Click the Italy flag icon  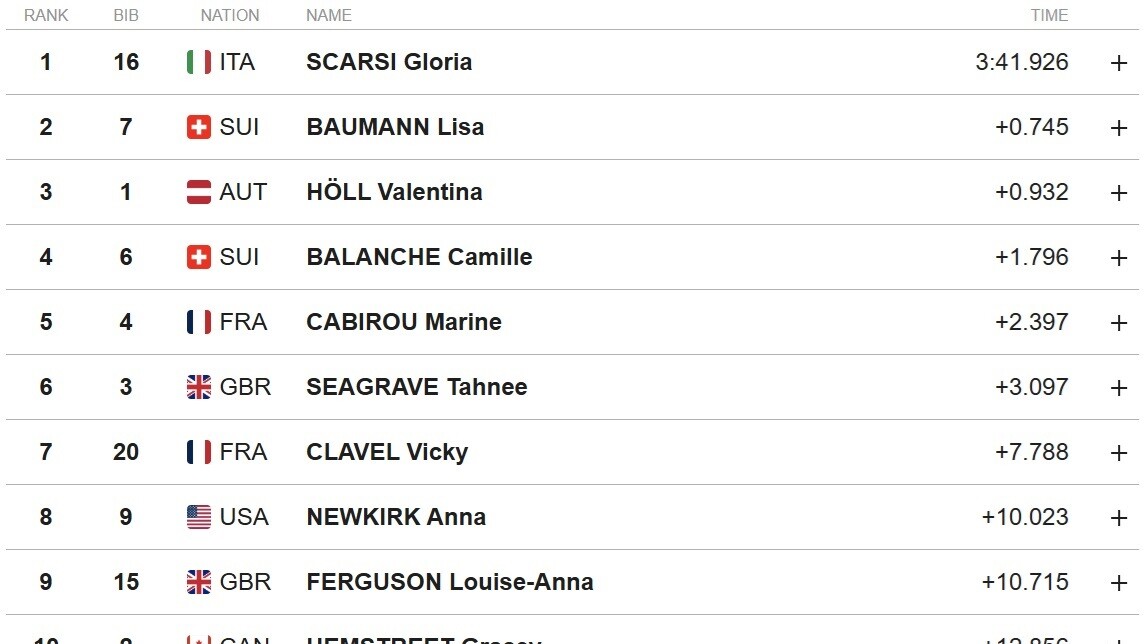tap(199, 62)
